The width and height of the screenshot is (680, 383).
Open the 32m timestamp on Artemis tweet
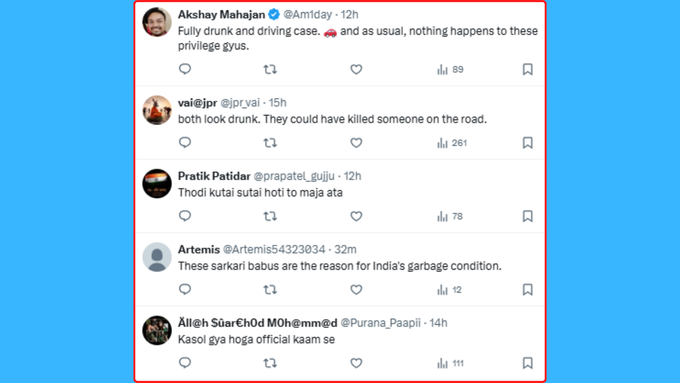point(346,249)
